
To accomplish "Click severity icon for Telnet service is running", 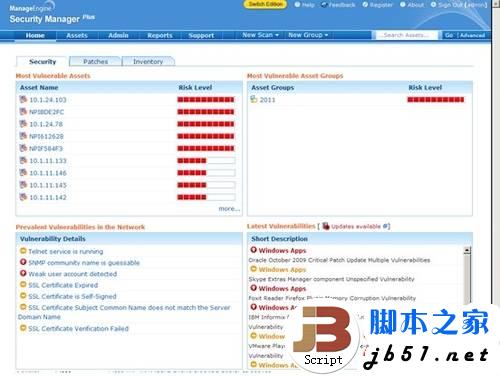I will coord(23,251).
